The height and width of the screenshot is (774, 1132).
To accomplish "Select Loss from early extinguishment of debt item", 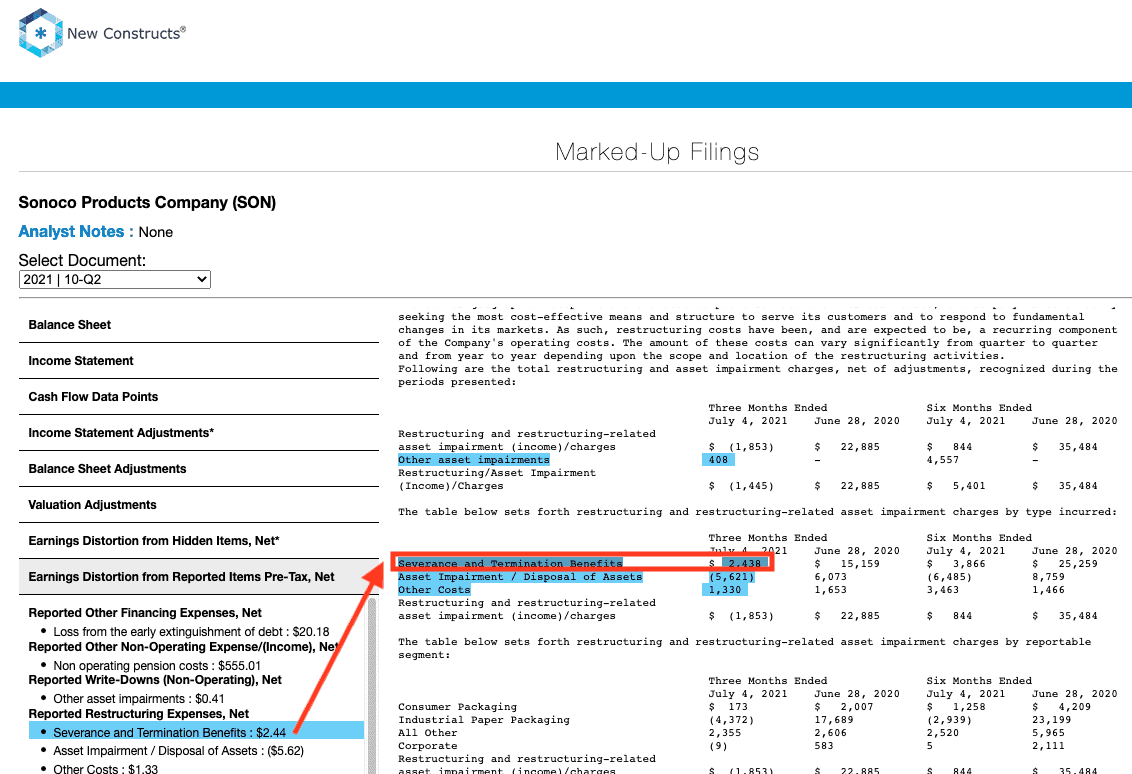I will click(191, 632).
